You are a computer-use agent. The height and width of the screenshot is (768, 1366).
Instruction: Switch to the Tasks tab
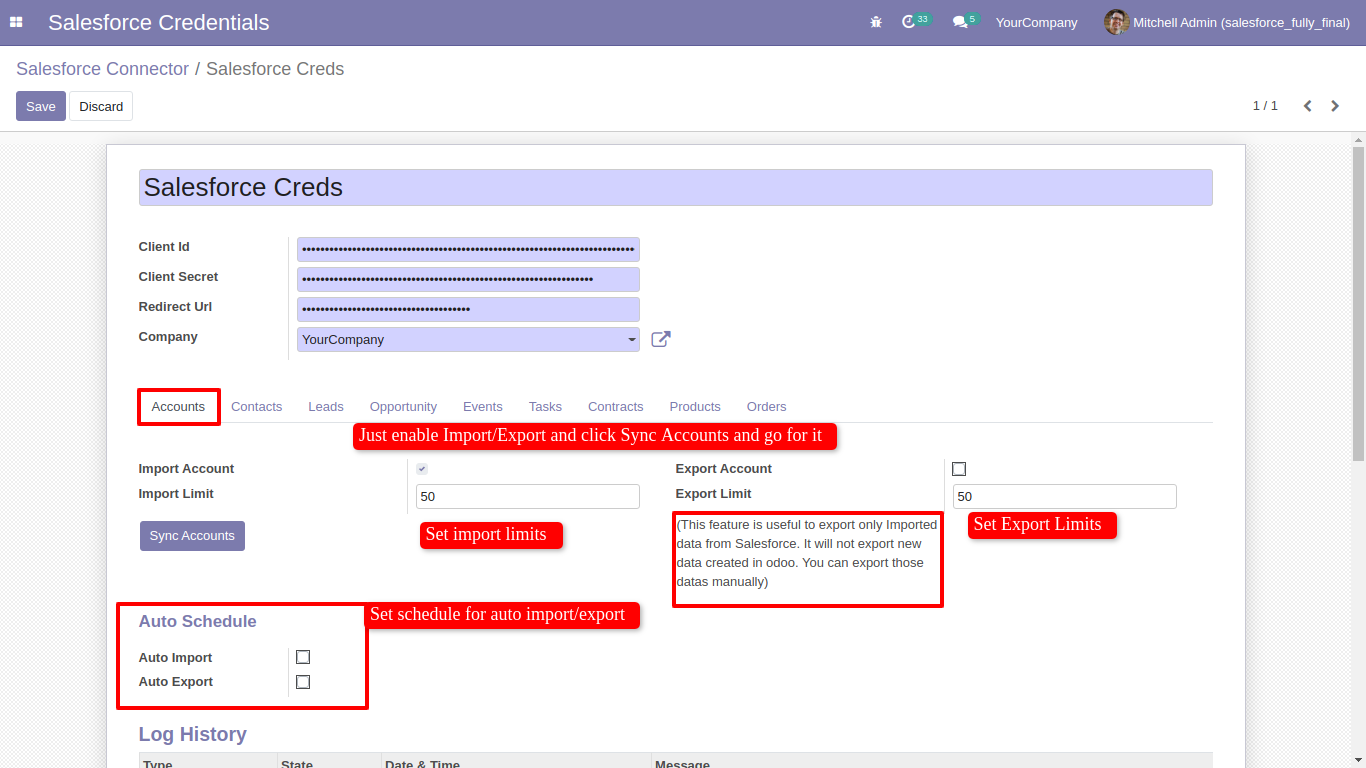(545, 407)
